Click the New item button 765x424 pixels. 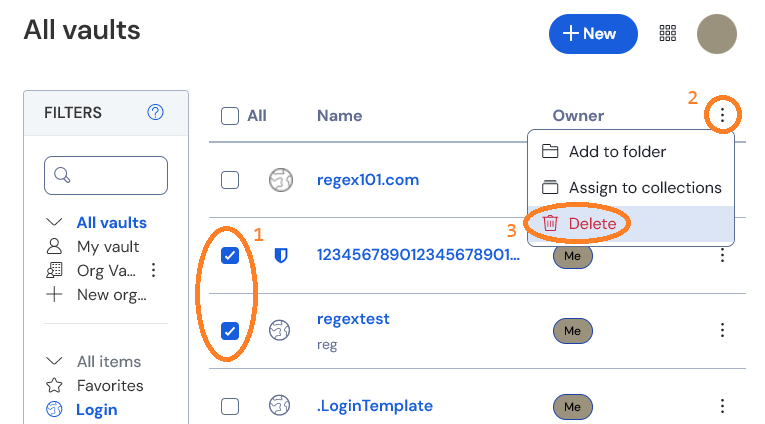tap(593, 34)
